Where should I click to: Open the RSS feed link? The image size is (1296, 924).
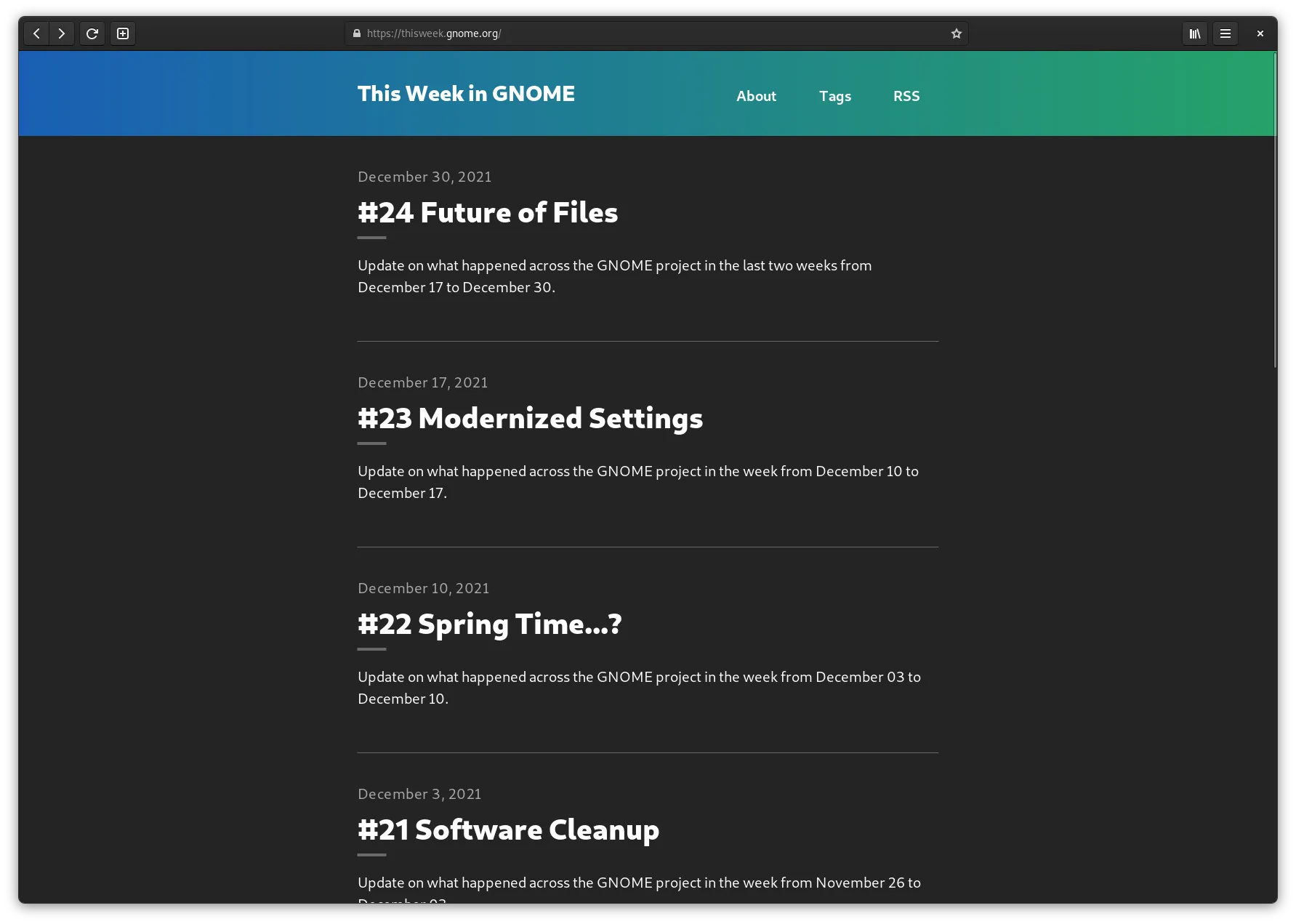click(906, 96)
